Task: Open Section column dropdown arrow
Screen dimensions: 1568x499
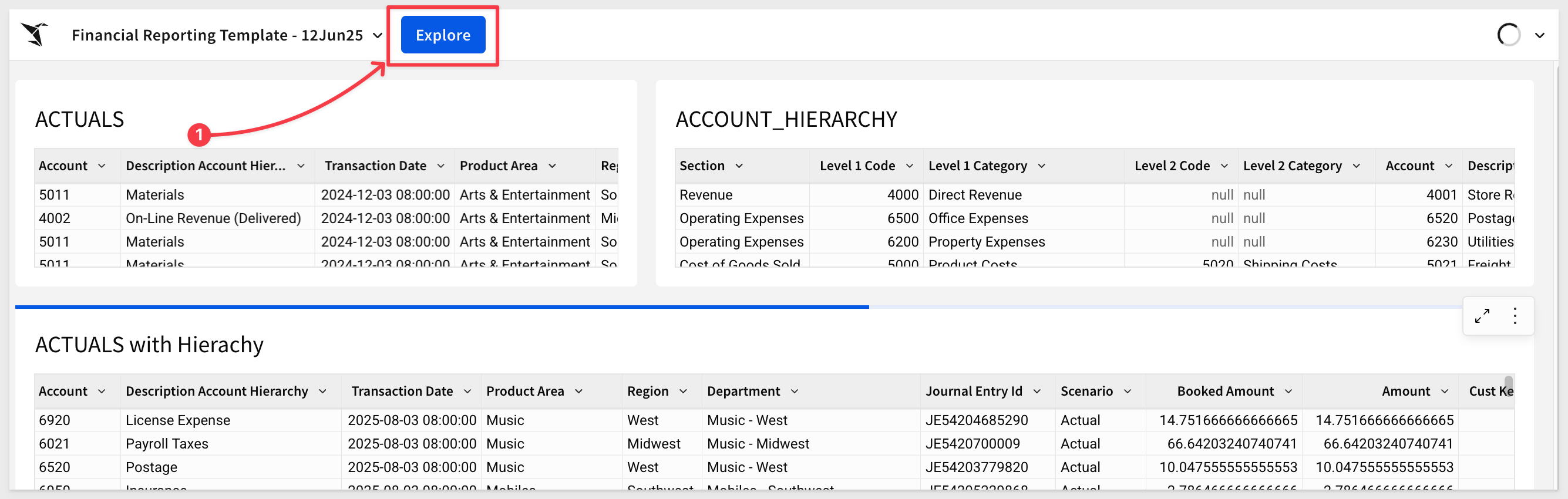Action: pos(739,166)
